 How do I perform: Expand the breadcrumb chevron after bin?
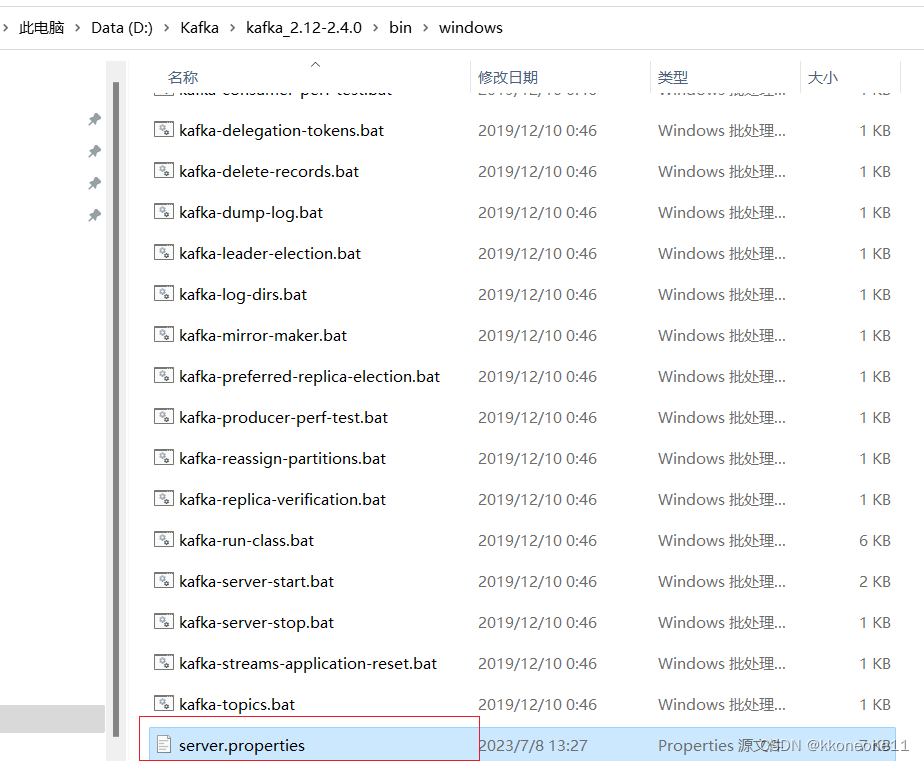click(x=425, y=28)
